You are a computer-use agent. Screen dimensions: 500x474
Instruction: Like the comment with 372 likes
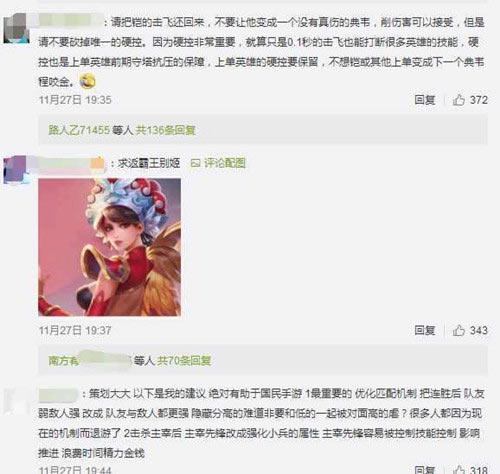(x=470, y=100)
